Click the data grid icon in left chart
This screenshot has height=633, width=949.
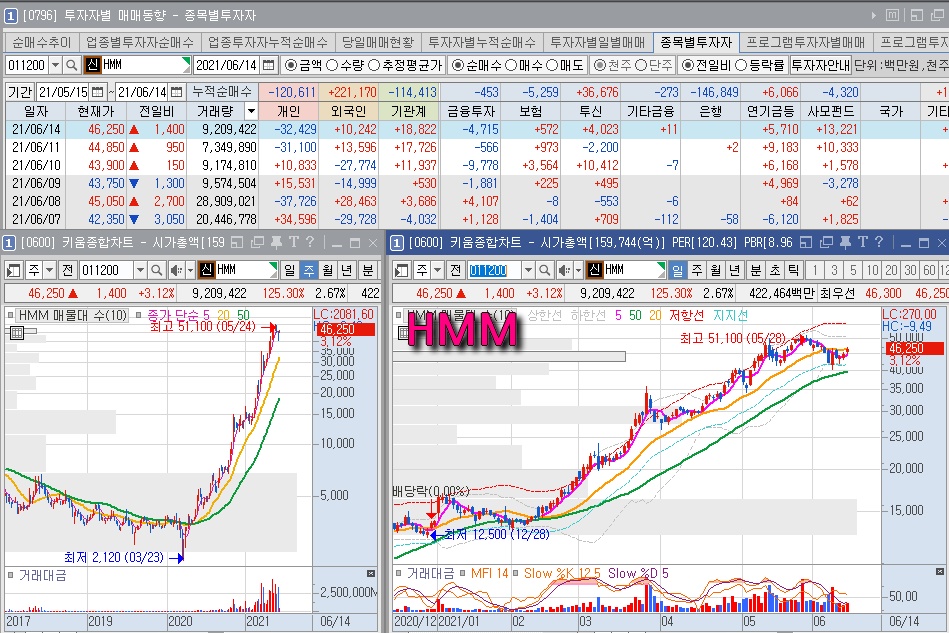click(x=17, y=332)
